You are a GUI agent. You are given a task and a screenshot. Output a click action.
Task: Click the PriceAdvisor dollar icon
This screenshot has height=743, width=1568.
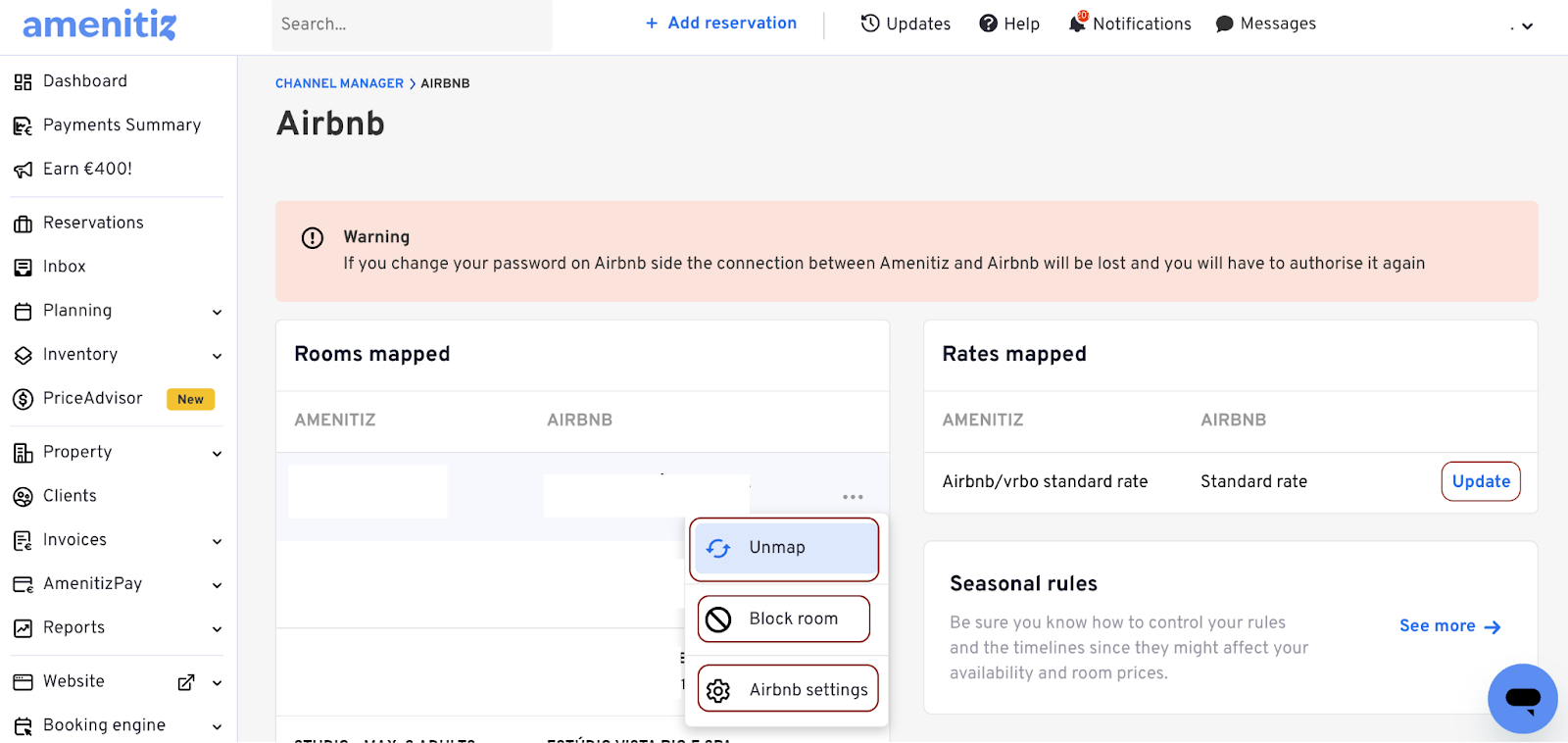click(23, 399)
